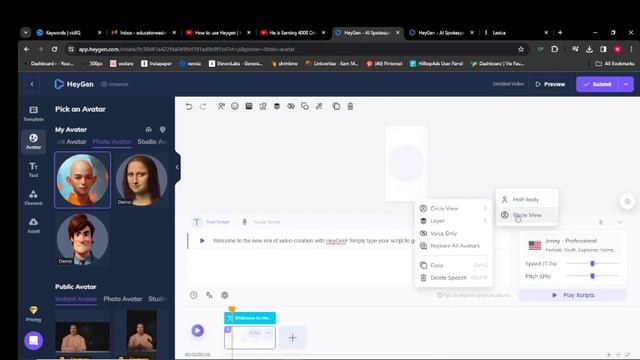Switch to Instant Avatar tab under Public Avatar
Screen dimensions: 640x360
76,299
